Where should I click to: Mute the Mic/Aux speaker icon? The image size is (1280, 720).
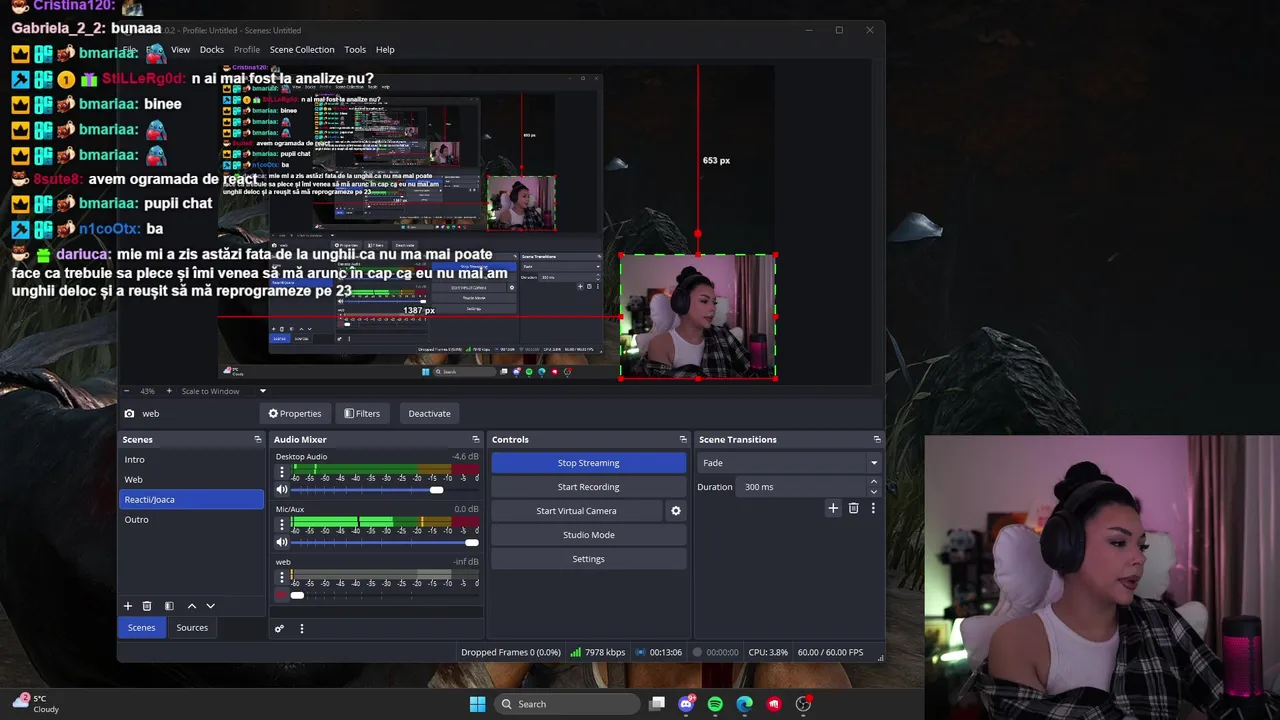[x=282, y=542]
